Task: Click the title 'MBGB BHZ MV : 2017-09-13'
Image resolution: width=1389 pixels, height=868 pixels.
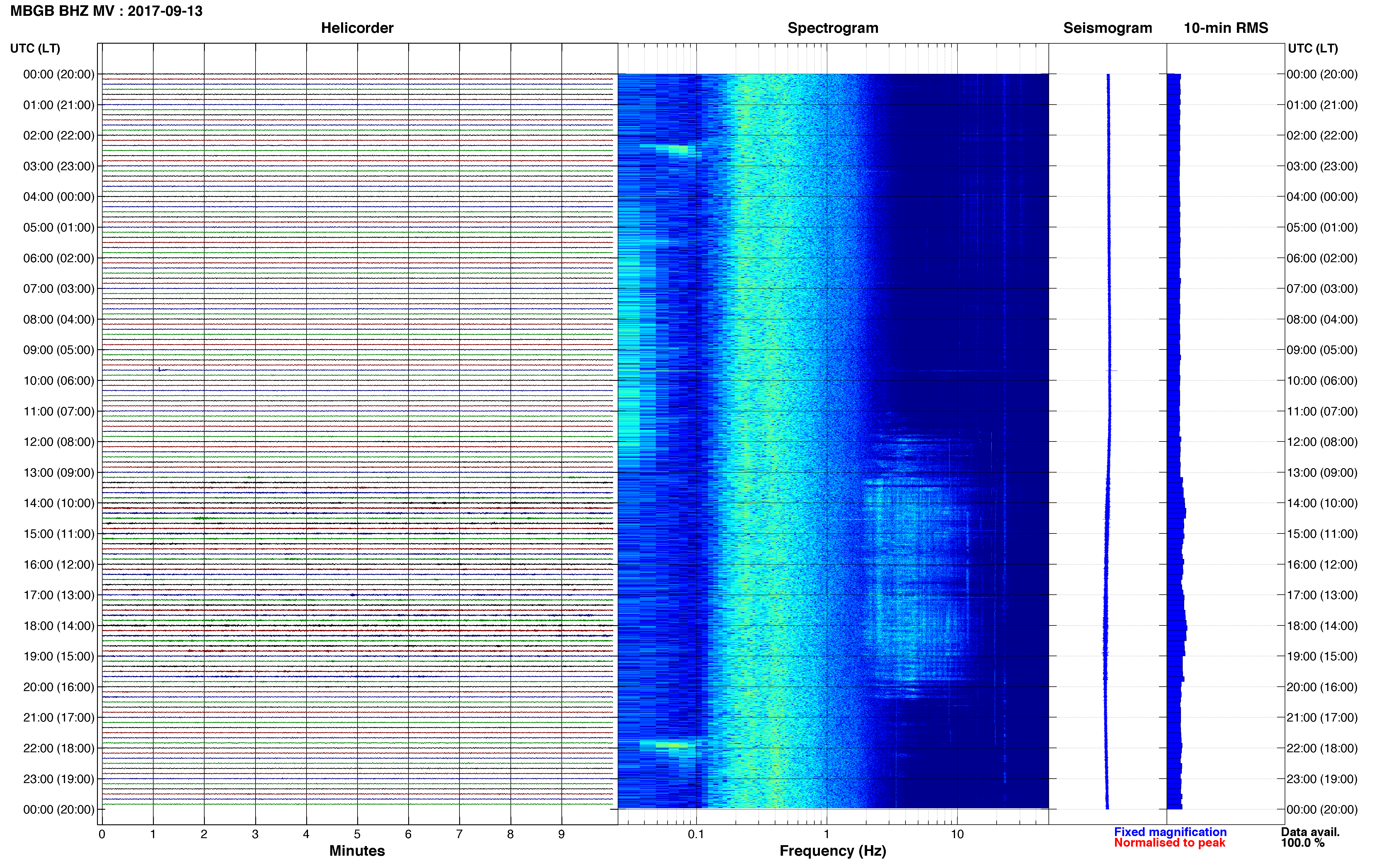Action: click(106, 11)
